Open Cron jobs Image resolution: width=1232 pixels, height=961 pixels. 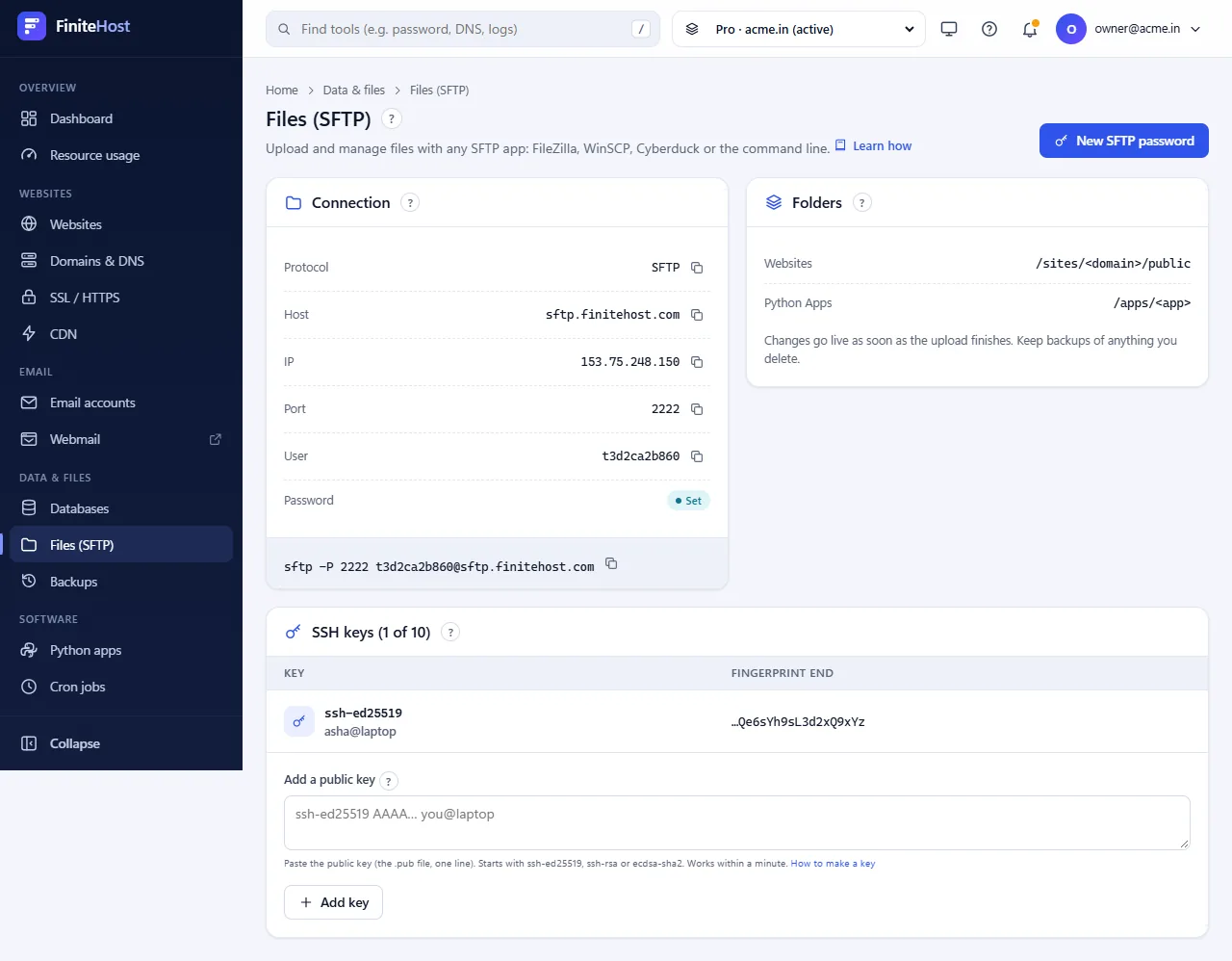pyautogui.click(x=121, y=687)
